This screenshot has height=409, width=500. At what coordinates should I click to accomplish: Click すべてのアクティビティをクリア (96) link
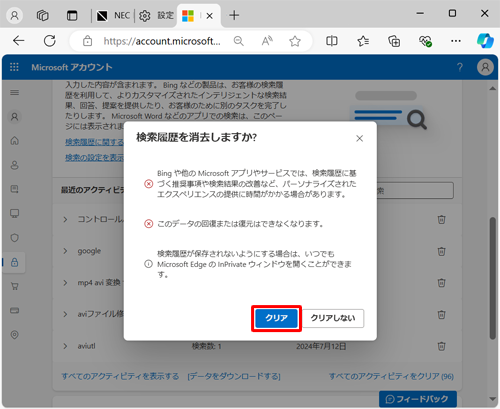pos(391,376)
